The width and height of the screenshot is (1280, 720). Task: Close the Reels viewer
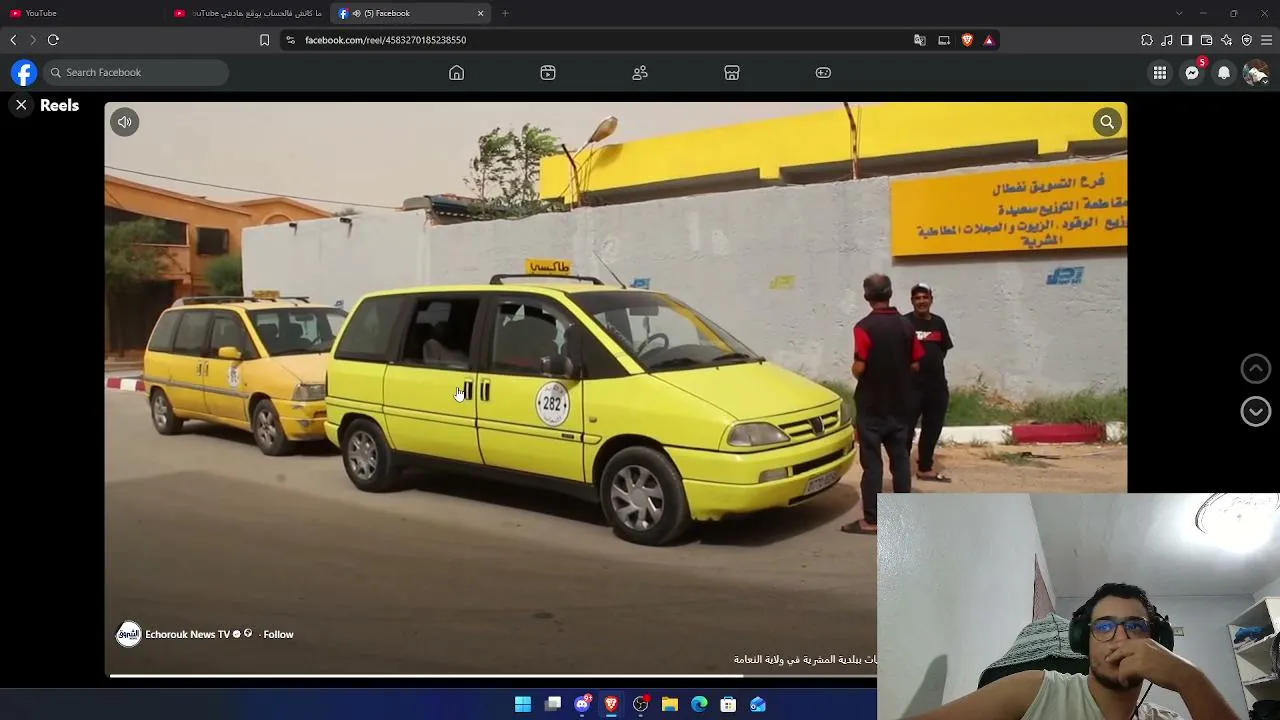tap(21, 105)
